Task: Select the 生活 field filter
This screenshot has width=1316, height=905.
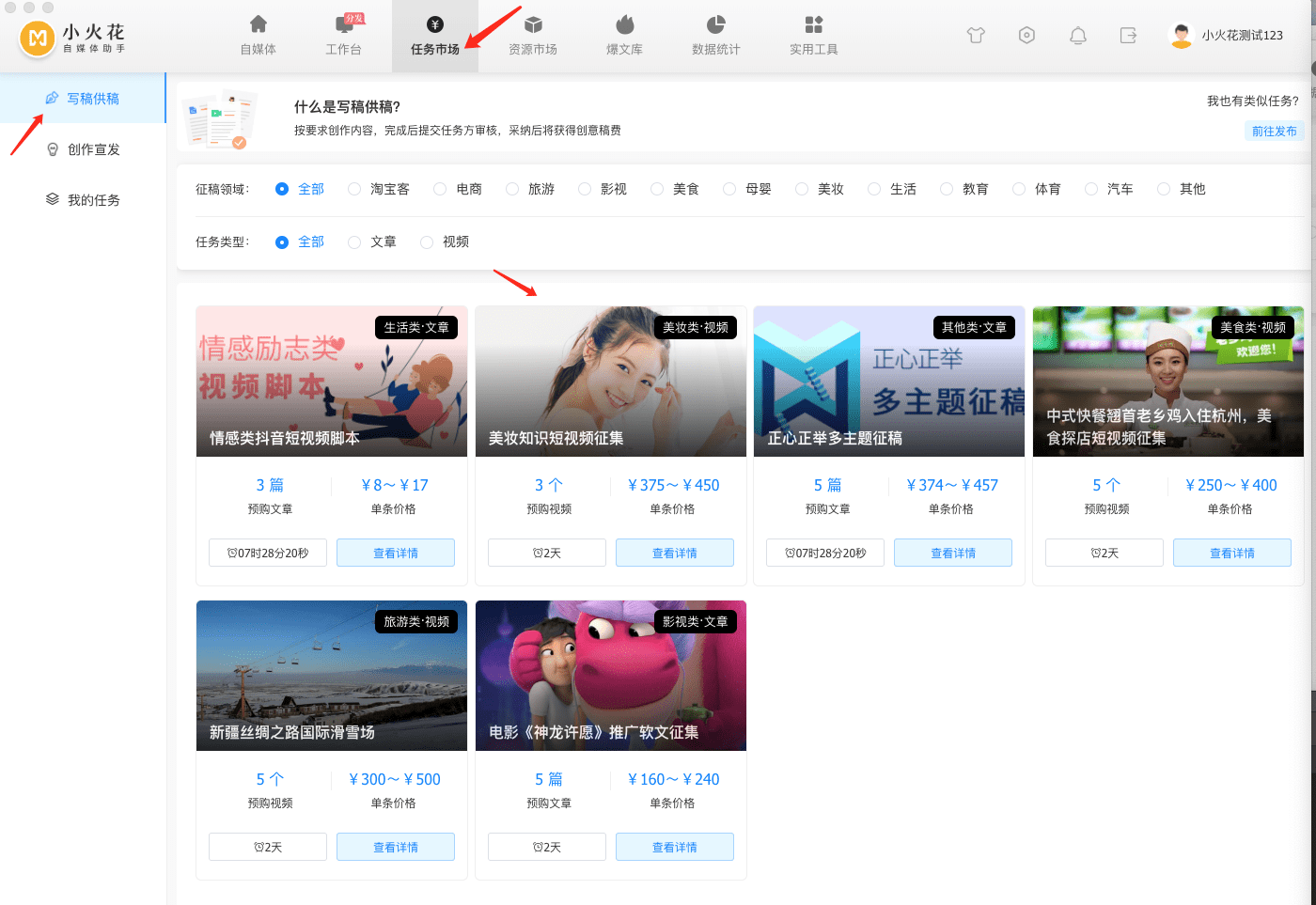Action: (x=892, y=189)
